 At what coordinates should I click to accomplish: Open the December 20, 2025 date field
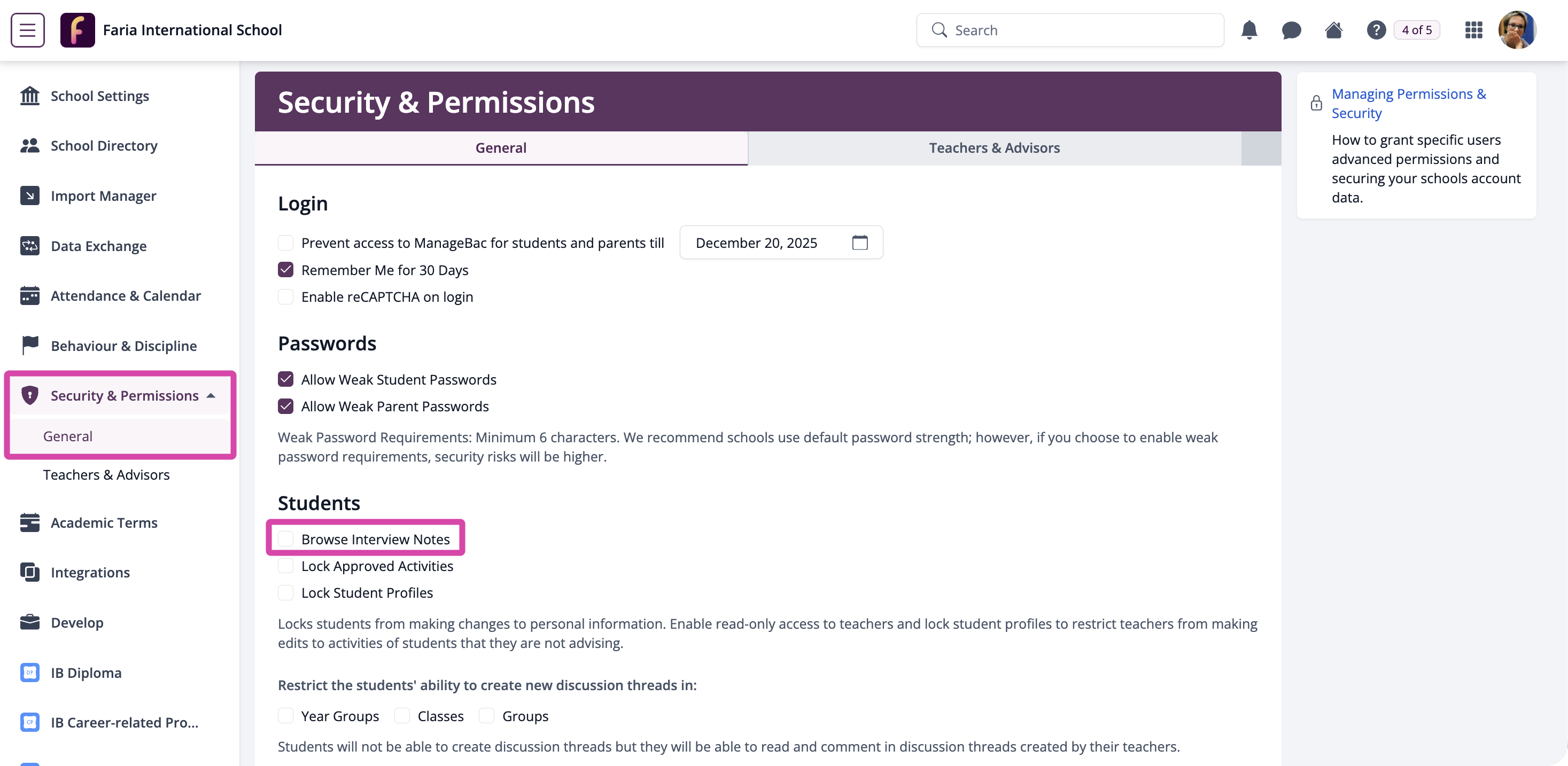click(x=781, y=243)
